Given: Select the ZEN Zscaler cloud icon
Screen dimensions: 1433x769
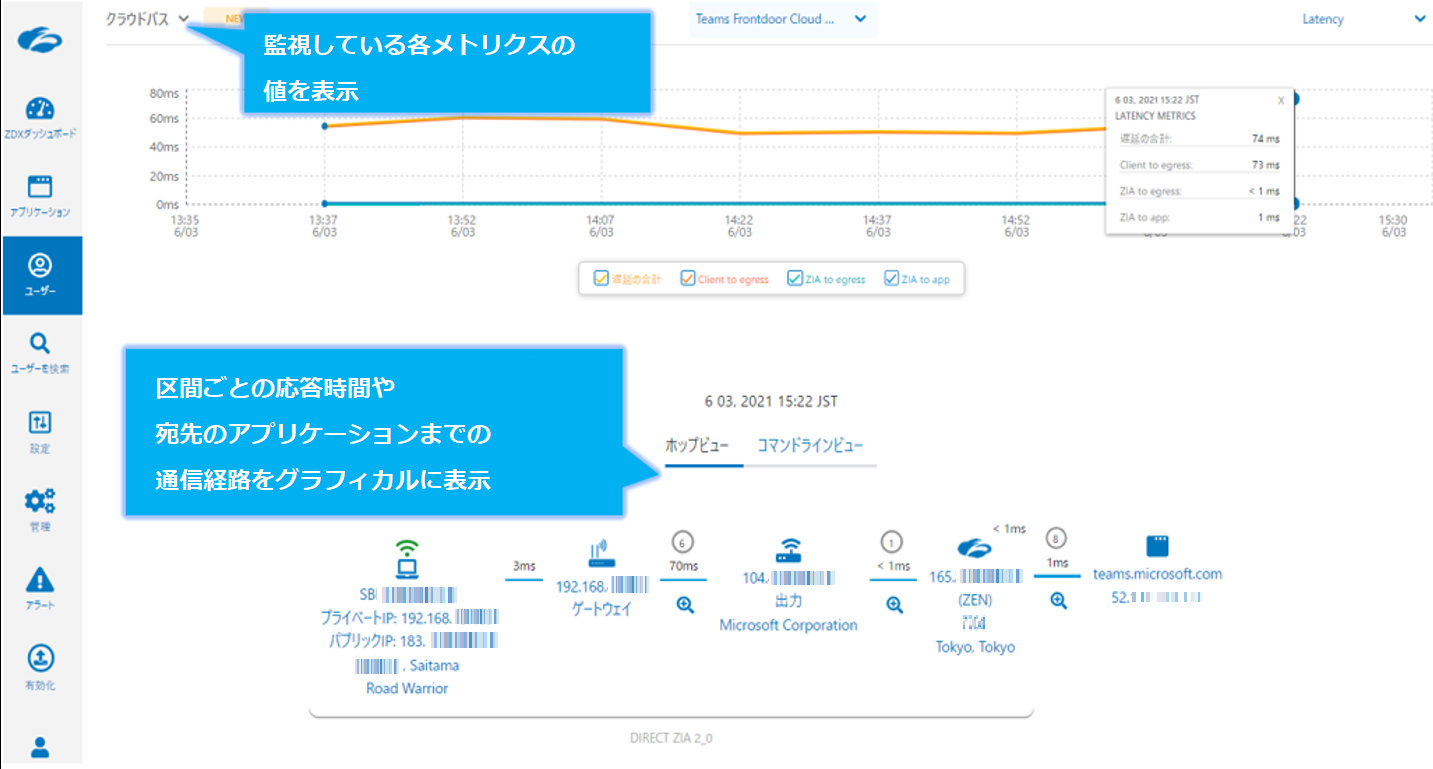Looking at the screenshot, I should pyautogui.click(x=974, y=549).
